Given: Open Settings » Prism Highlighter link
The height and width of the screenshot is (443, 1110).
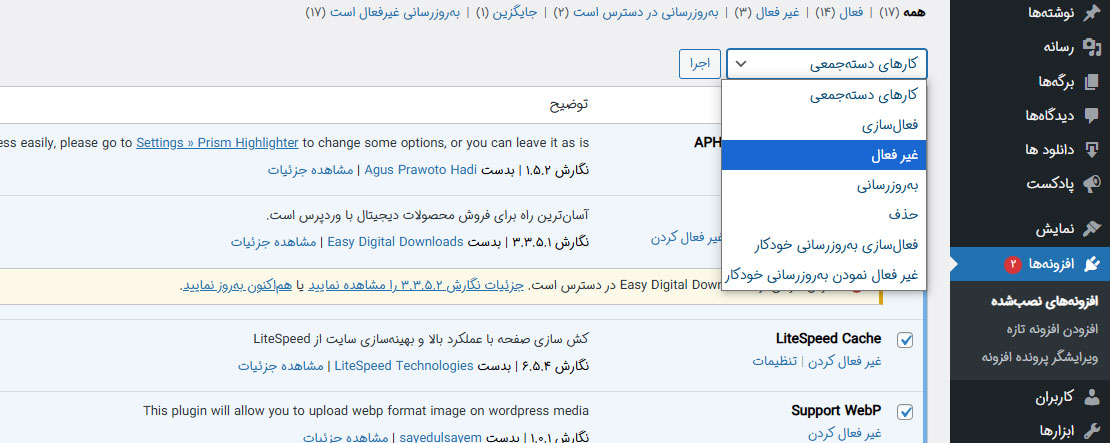Looking at the screenshot, I should click(x=217, y=142).
